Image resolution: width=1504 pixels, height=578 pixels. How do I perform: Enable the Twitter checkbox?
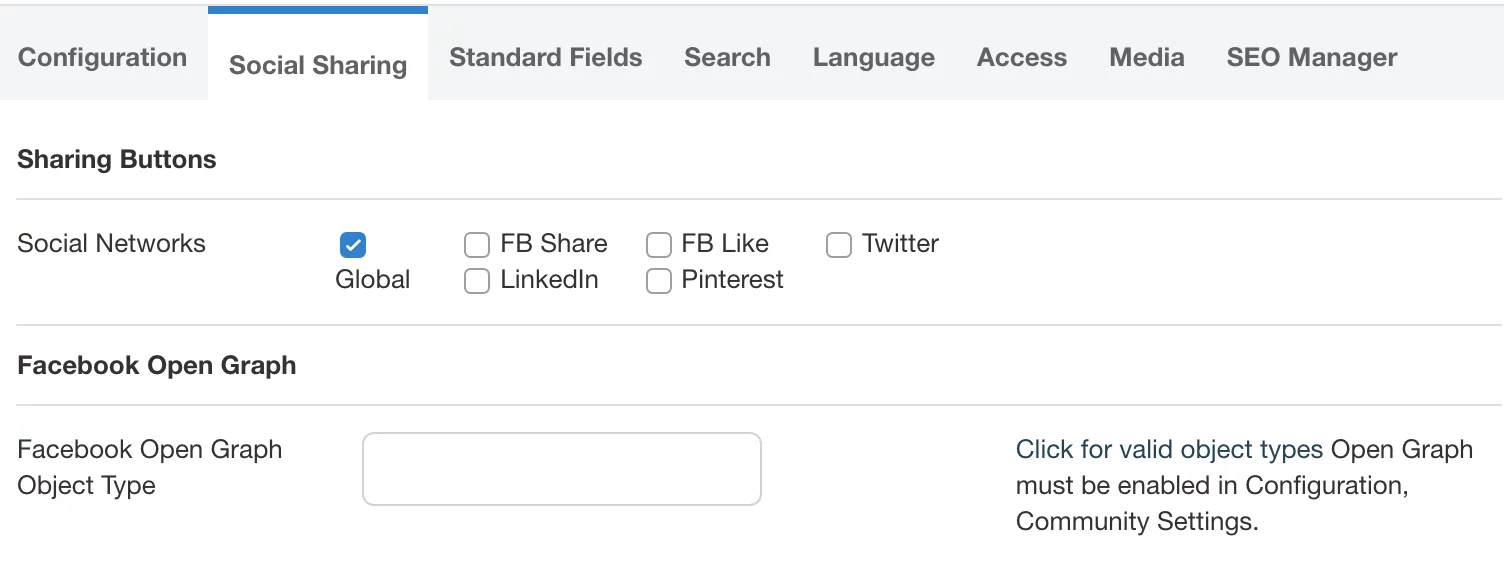(x=838, y=245)
